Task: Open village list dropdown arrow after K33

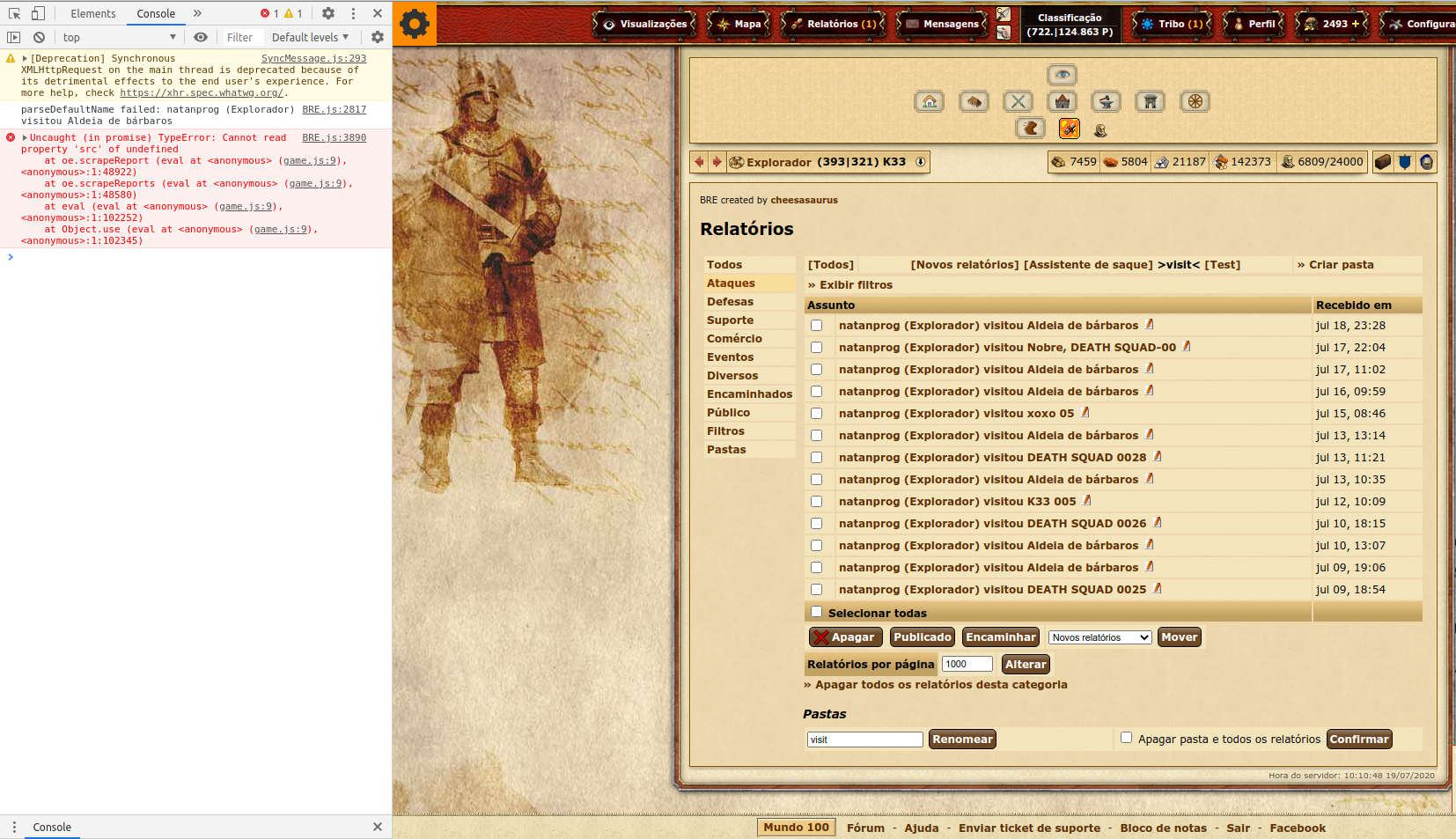Action: pyautogui.click(x=921, y=162)
